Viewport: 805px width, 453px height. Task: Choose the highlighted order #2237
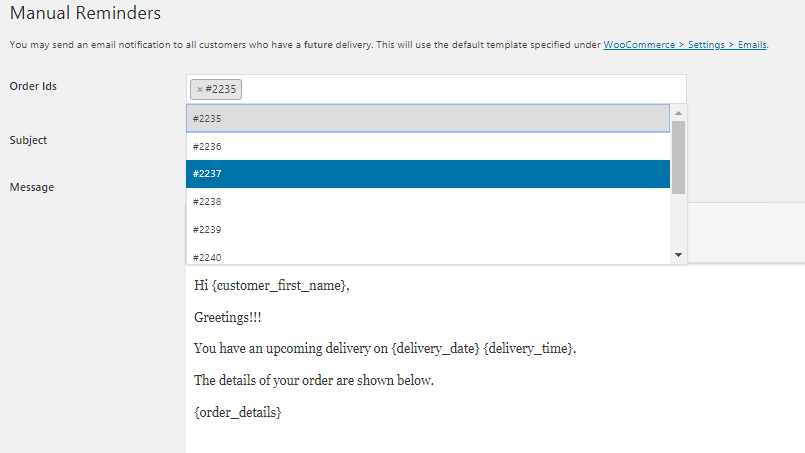pyautogui.click(x=428, y=174)
